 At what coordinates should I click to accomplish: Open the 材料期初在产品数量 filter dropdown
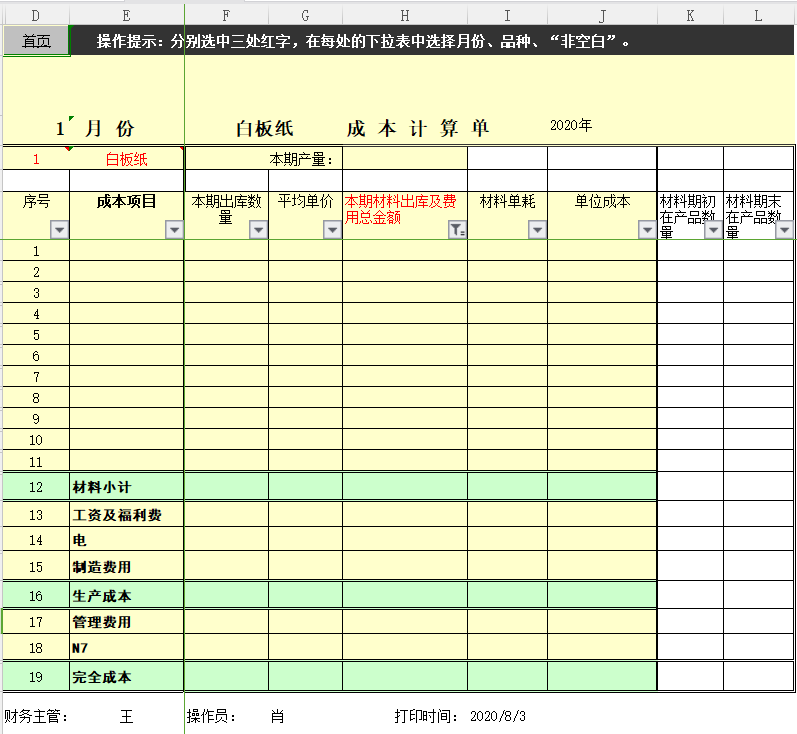click(x=714, y=230)
